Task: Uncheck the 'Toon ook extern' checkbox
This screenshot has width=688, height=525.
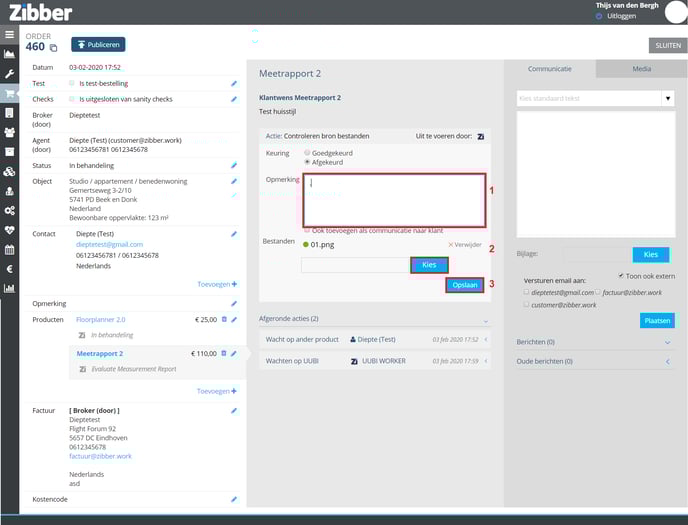Action: [x=621, y=276]
